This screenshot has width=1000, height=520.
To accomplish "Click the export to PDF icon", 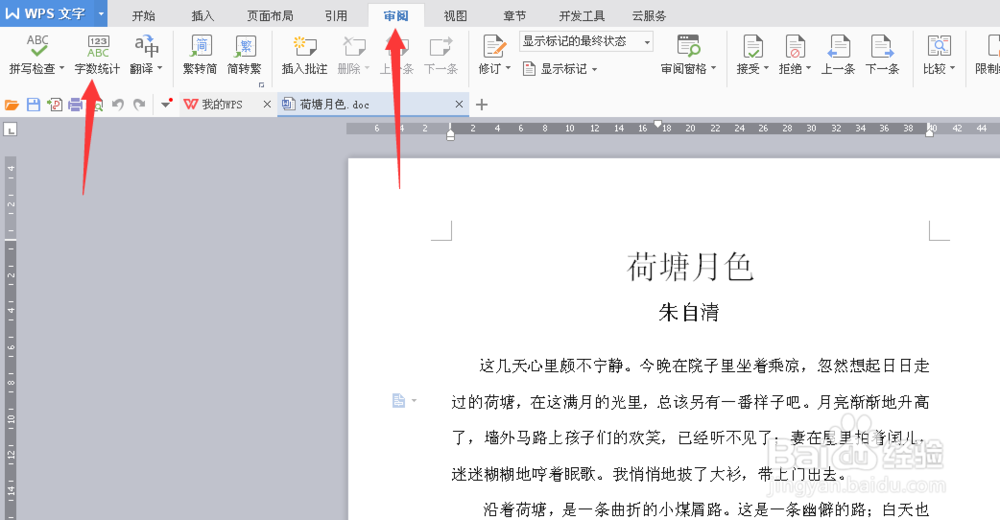I will [x=55, y=105].
